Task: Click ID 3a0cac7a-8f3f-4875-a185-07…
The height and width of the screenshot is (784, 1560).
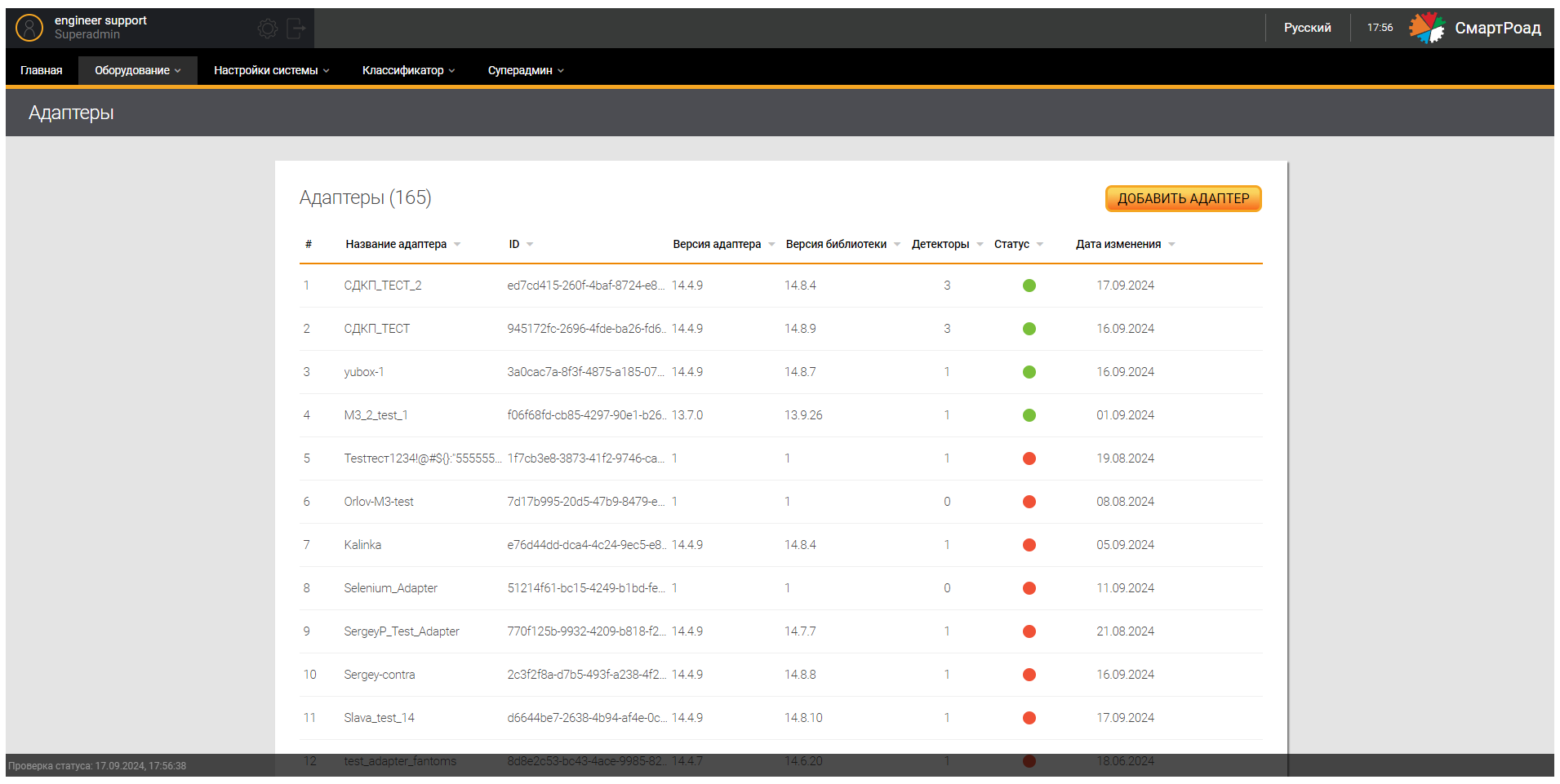Action: [586, 372]
